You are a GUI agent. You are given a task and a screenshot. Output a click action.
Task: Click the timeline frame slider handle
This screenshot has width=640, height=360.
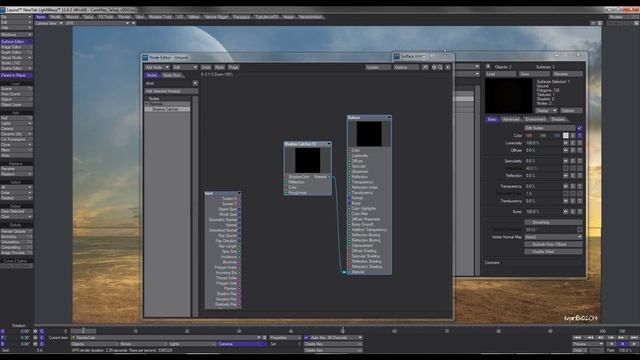tap(83, 331)
